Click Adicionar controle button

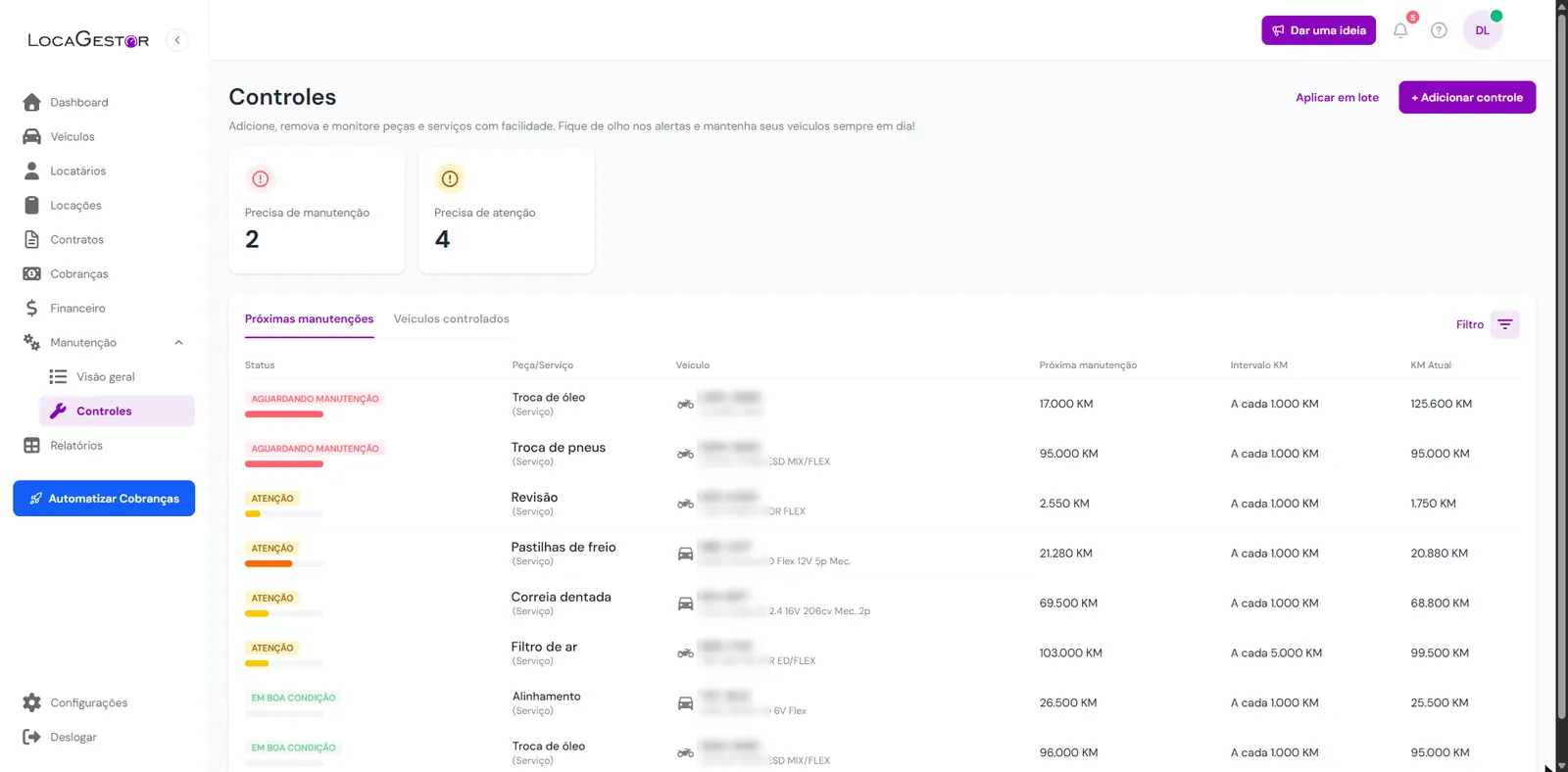tap(1467, 97)
